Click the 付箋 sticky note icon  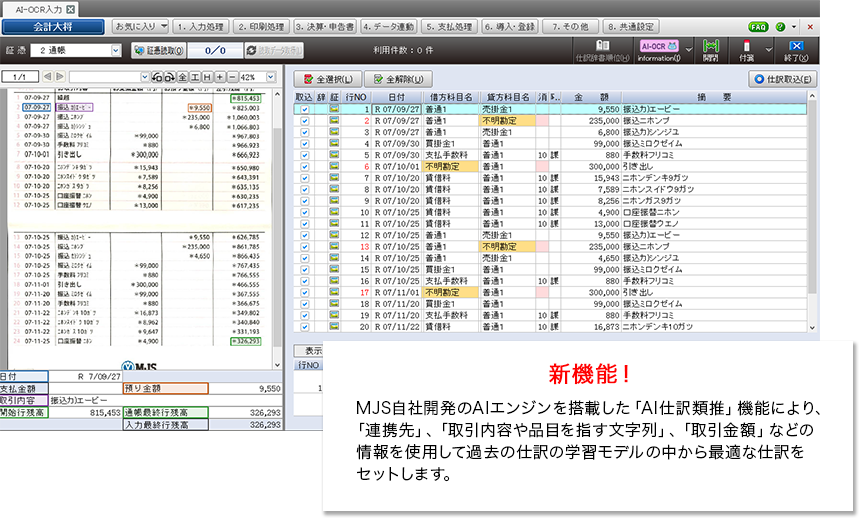[746, 50]
